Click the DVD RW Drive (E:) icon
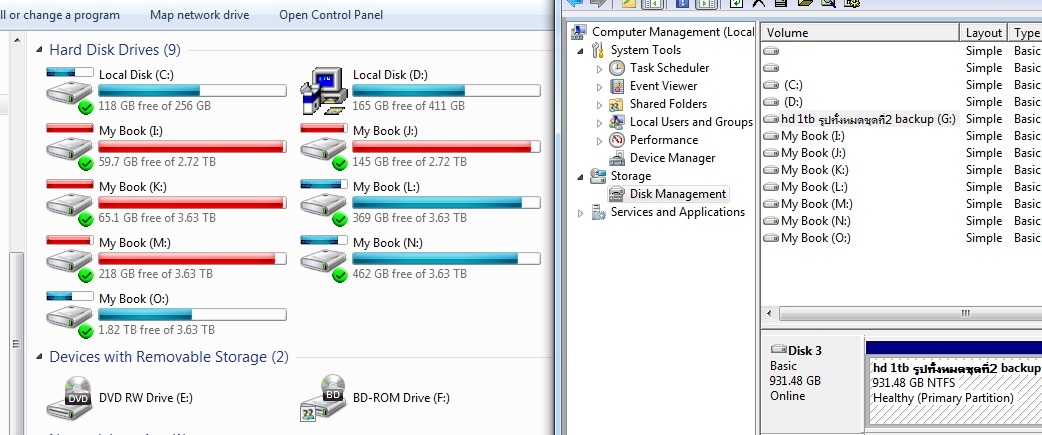The image size is (1042, 435). (69, 397)
